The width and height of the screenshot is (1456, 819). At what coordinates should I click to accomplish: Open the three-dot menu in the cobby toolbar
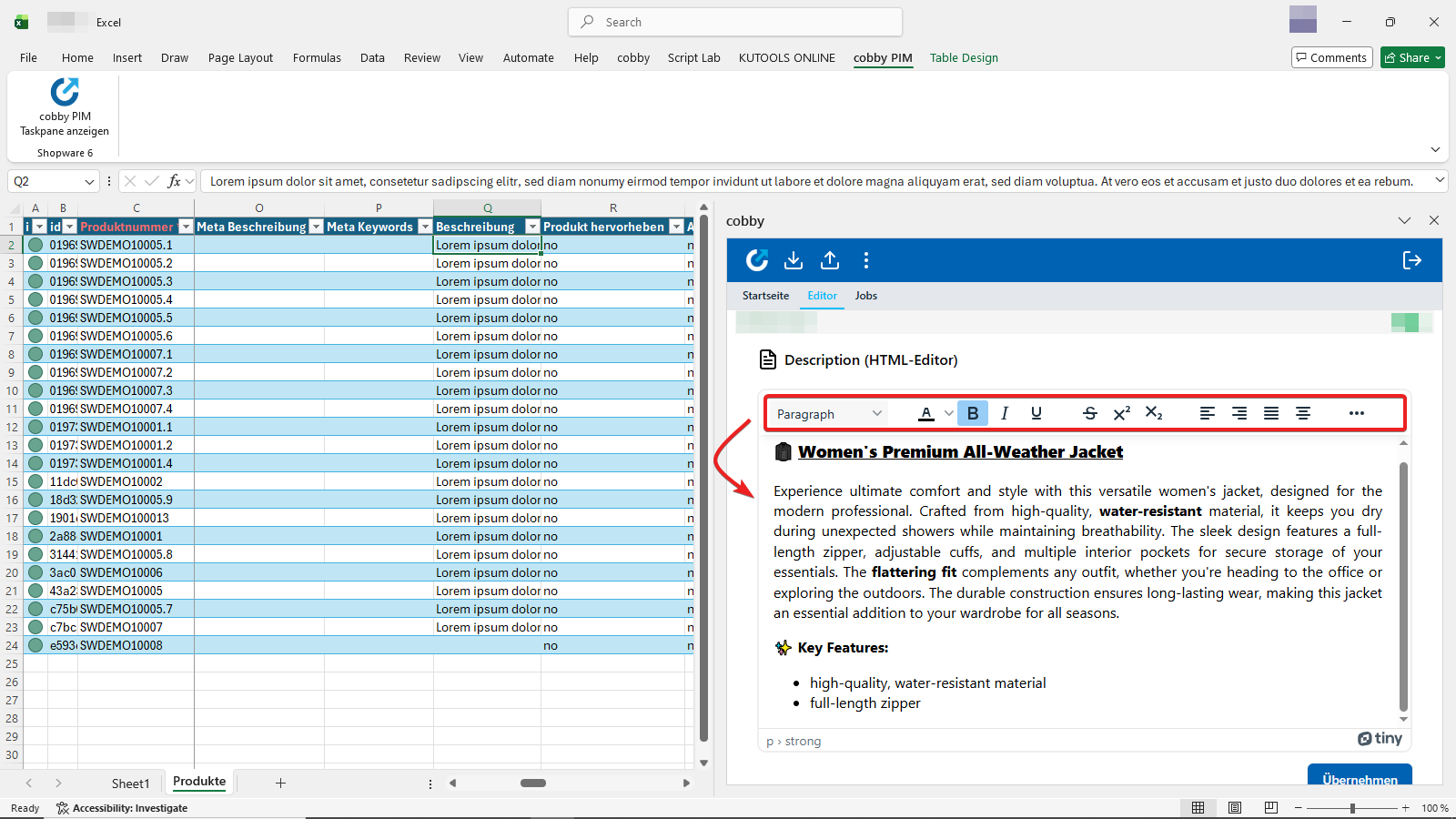[x=866, y=260]
